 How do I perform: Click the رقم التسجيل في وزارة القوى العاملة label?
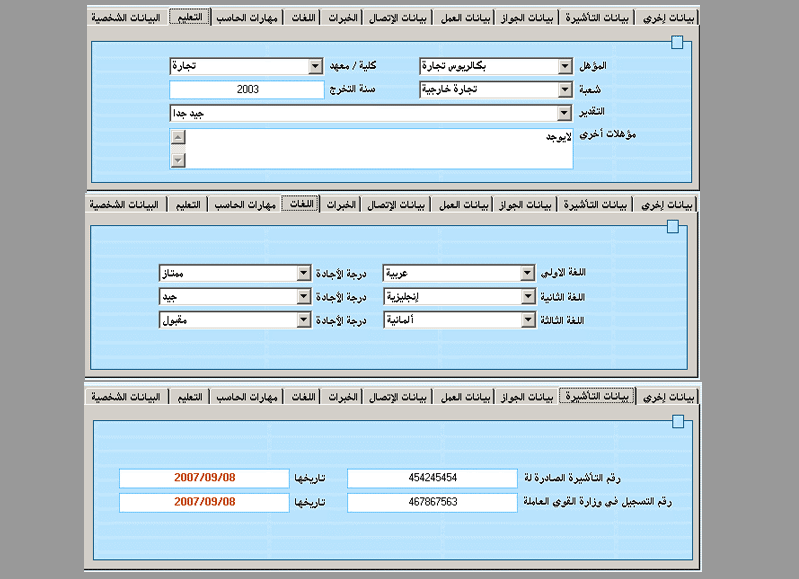coord(597,502)
